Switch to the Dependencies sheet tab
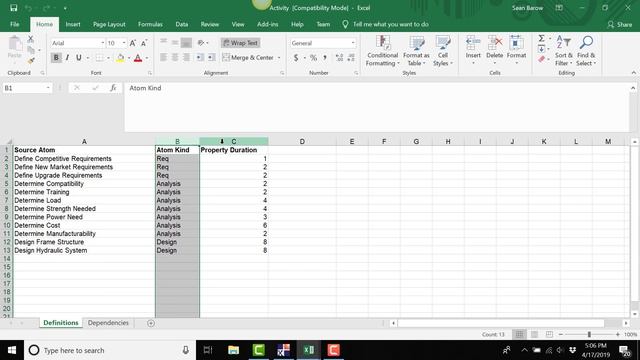 tap(108, 323)
